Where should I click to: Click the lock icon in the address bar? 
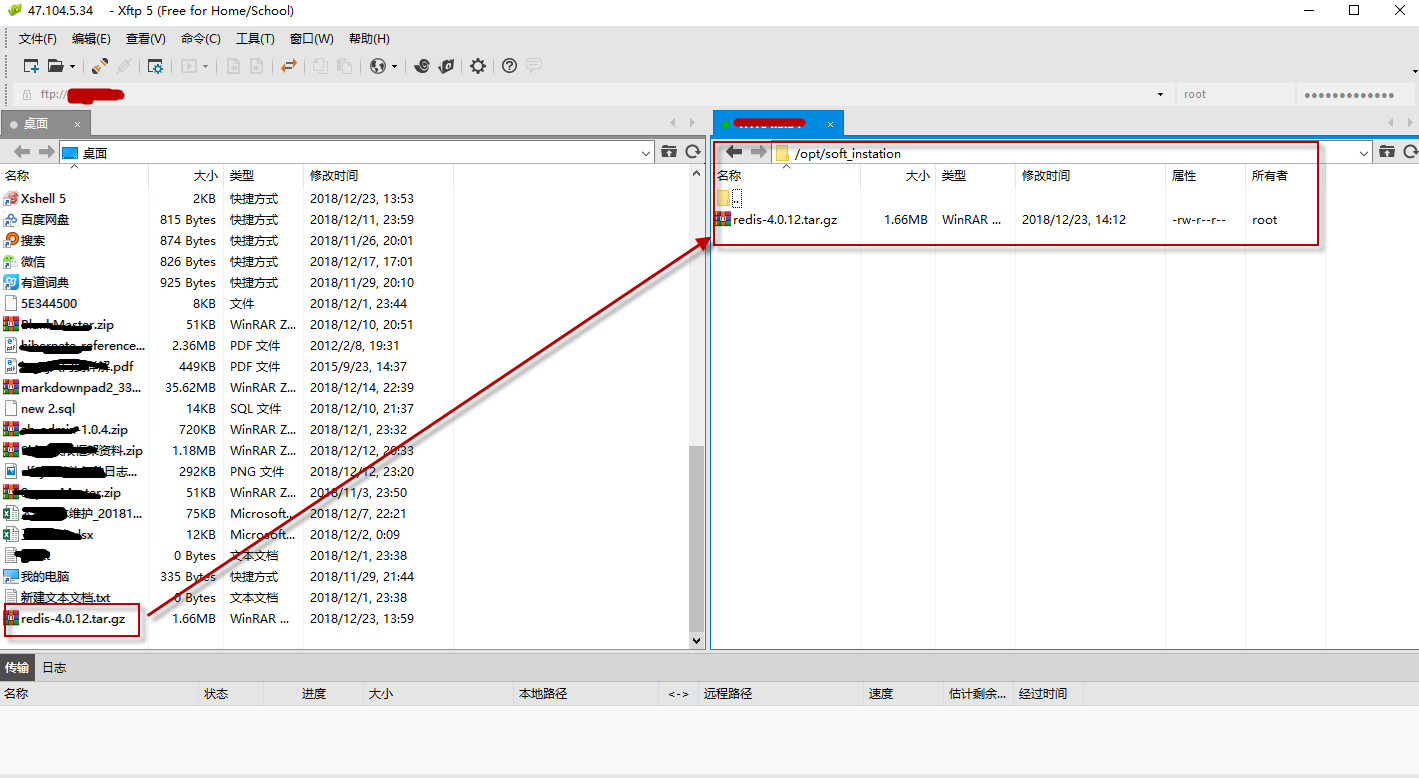click(x=27, y=95)
